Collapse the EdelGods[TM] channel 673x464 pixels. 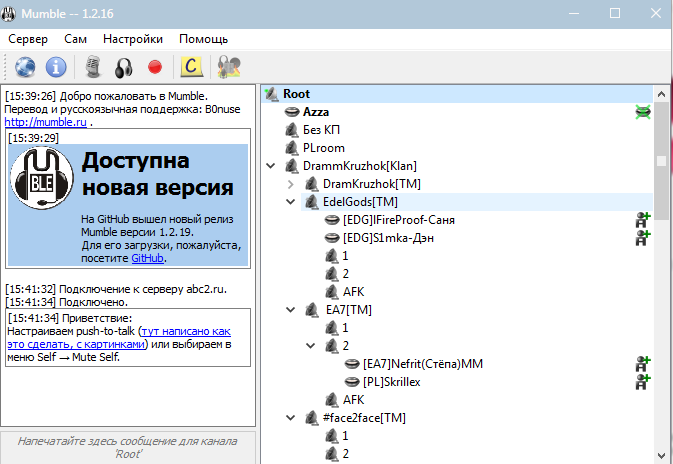(x=291, y=202)
